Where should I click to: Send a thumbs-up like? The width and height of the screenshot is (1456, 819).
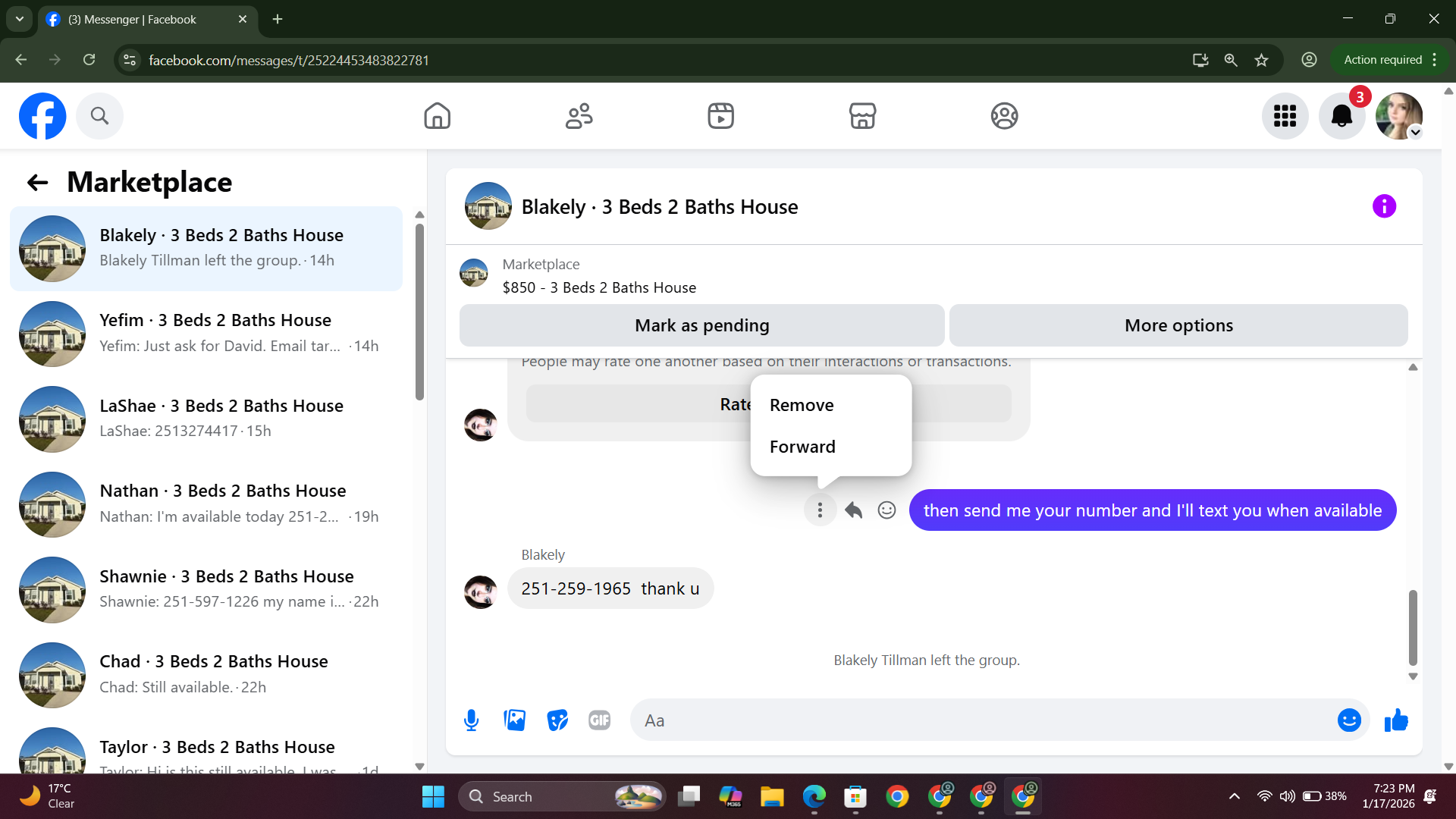(x=1396, y=720)
